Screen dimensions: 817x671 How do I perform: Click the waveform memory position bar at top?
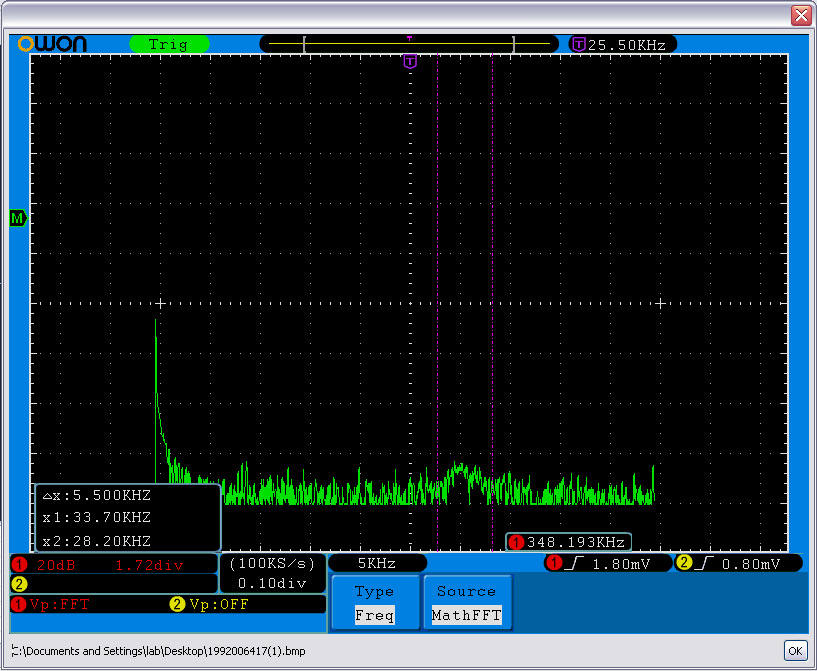tap(409, 44)
